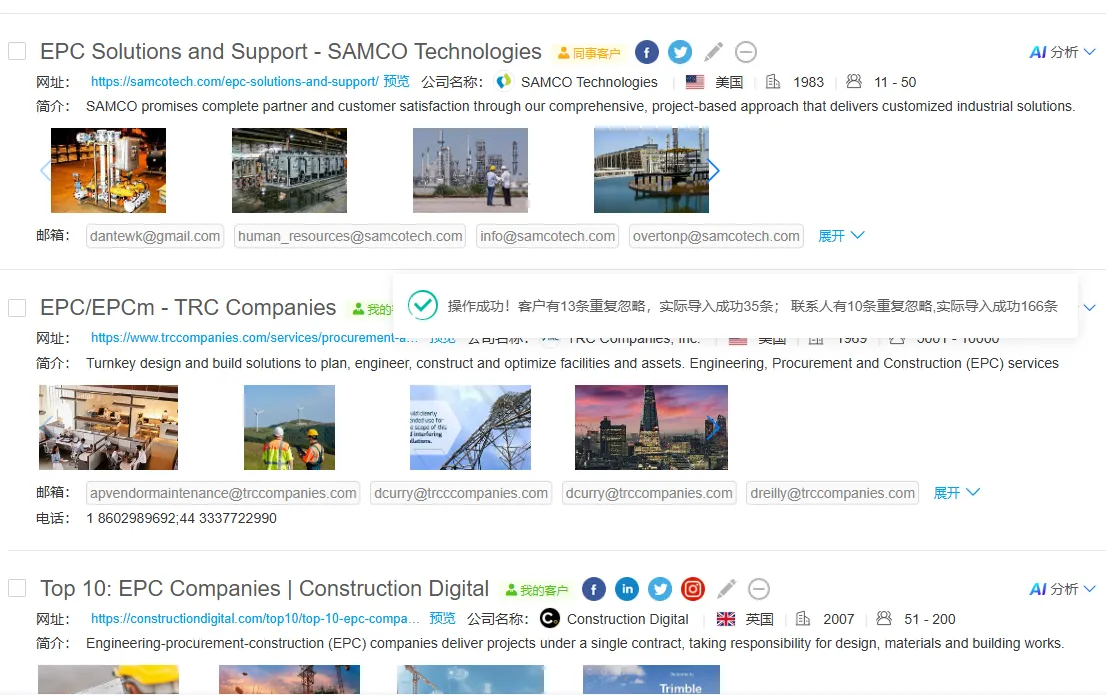Screen dimensions: 1106x695
Task: Preview the Construction Digital site with 预览
Action: 442,618
